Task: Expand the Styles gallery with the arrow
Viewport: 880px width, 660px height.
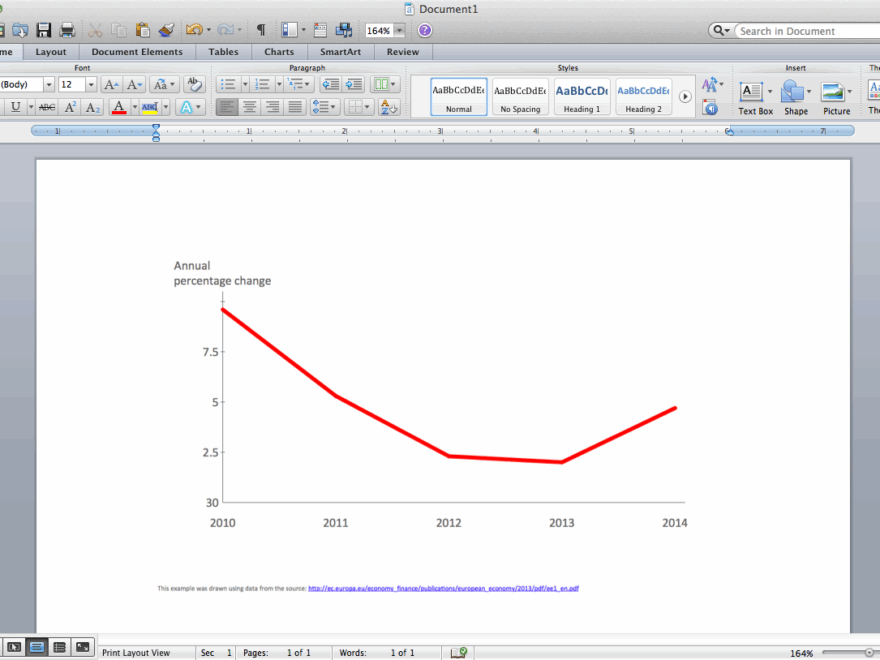Action: (685, 97)
